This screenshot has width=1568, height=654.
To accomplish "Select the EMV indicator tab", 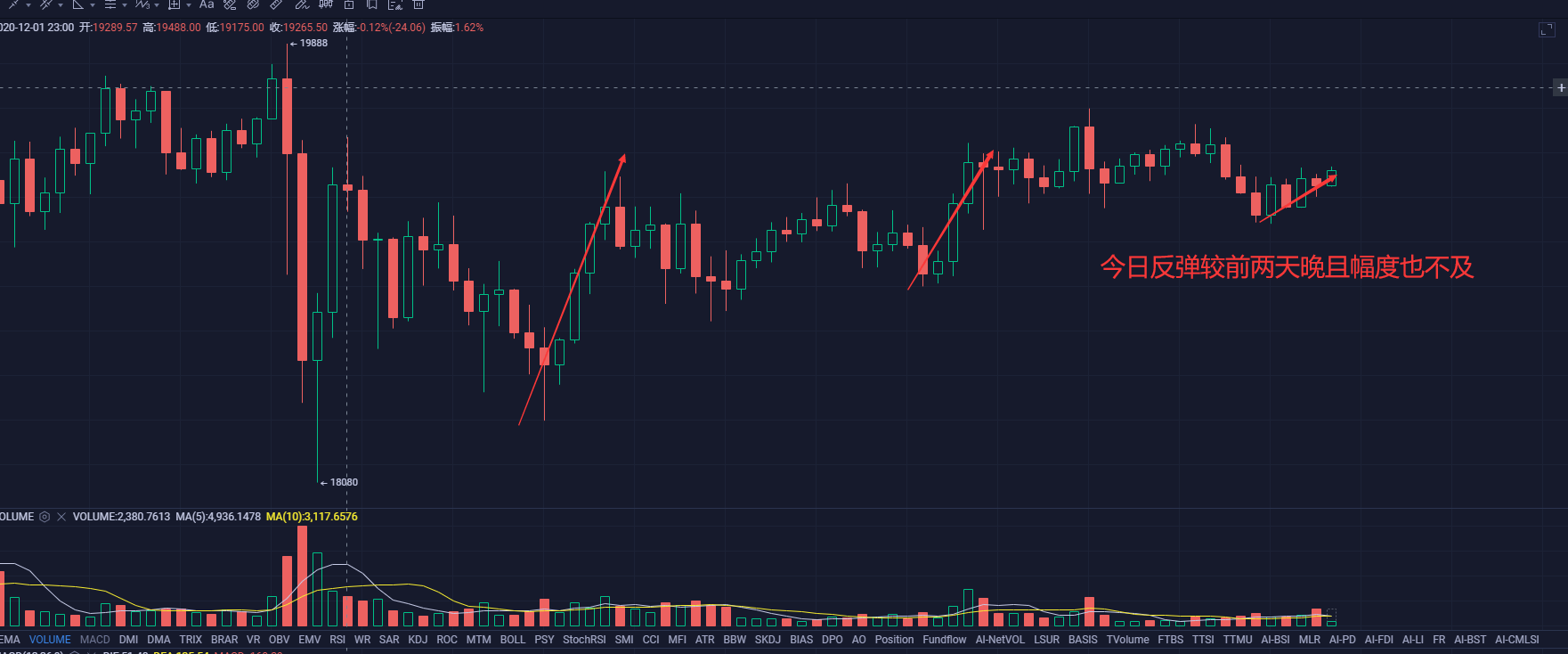I will [310, 640].
